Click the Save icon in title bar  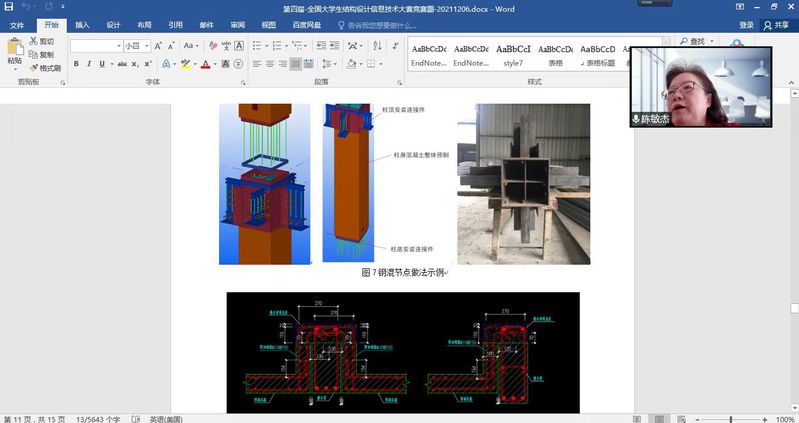(10, 7)
